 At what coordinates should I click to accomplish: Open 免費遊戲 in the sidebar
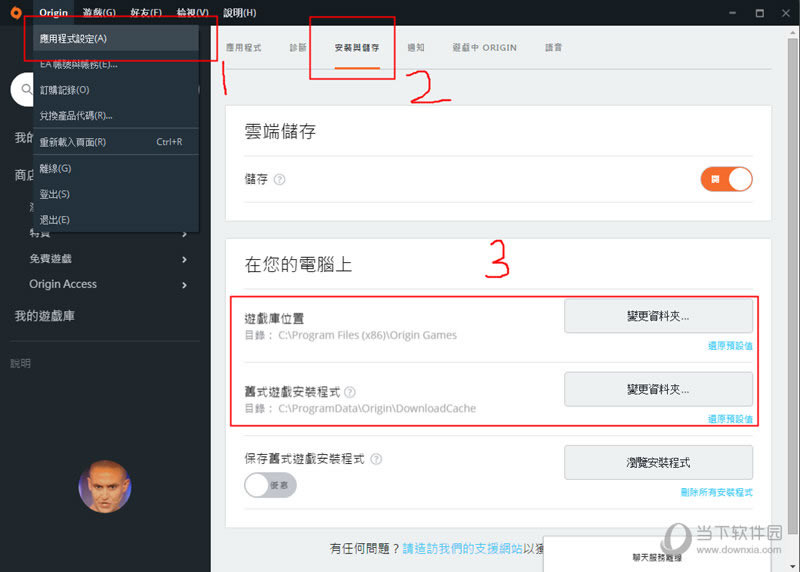51,259
